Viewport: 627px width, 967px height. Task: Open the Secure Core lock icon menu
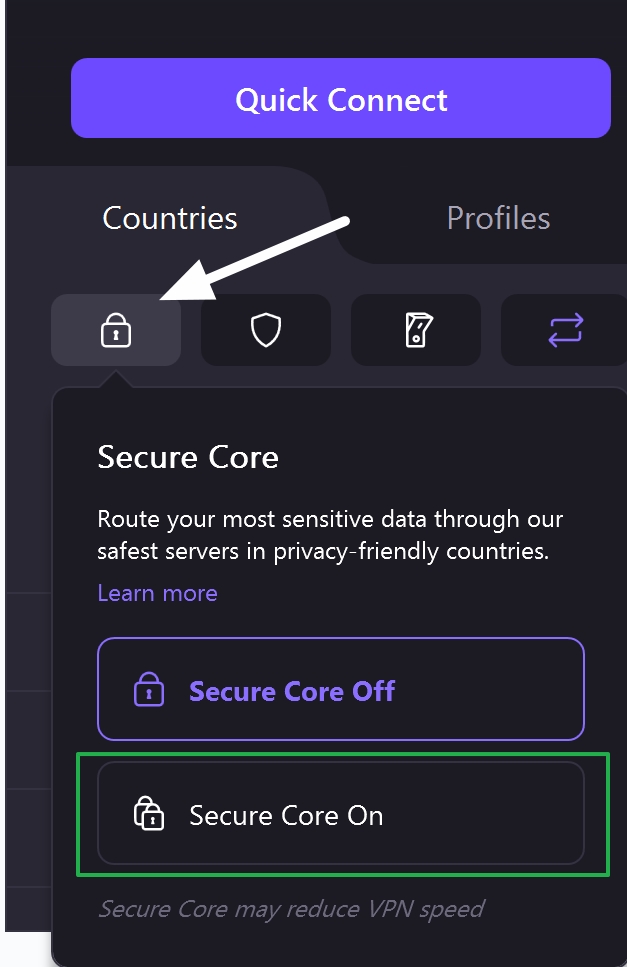coord(116,330)
